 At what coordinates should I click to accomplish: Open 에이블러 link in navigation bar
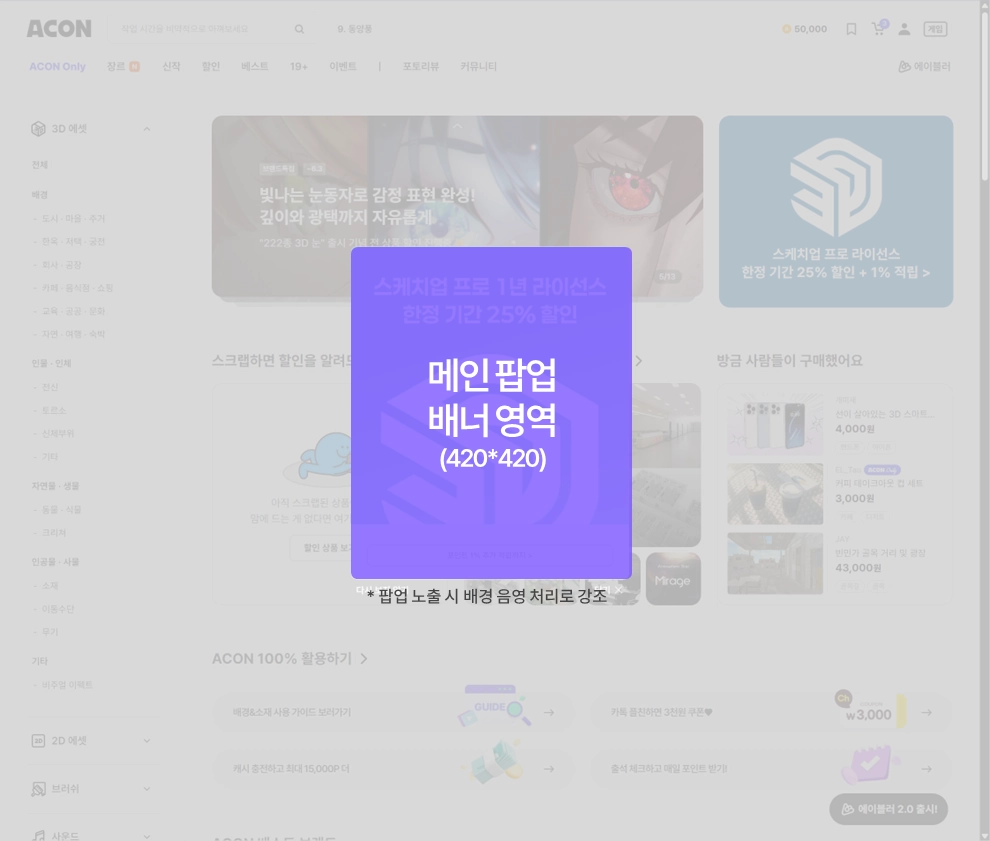click(x=924, y=66)
